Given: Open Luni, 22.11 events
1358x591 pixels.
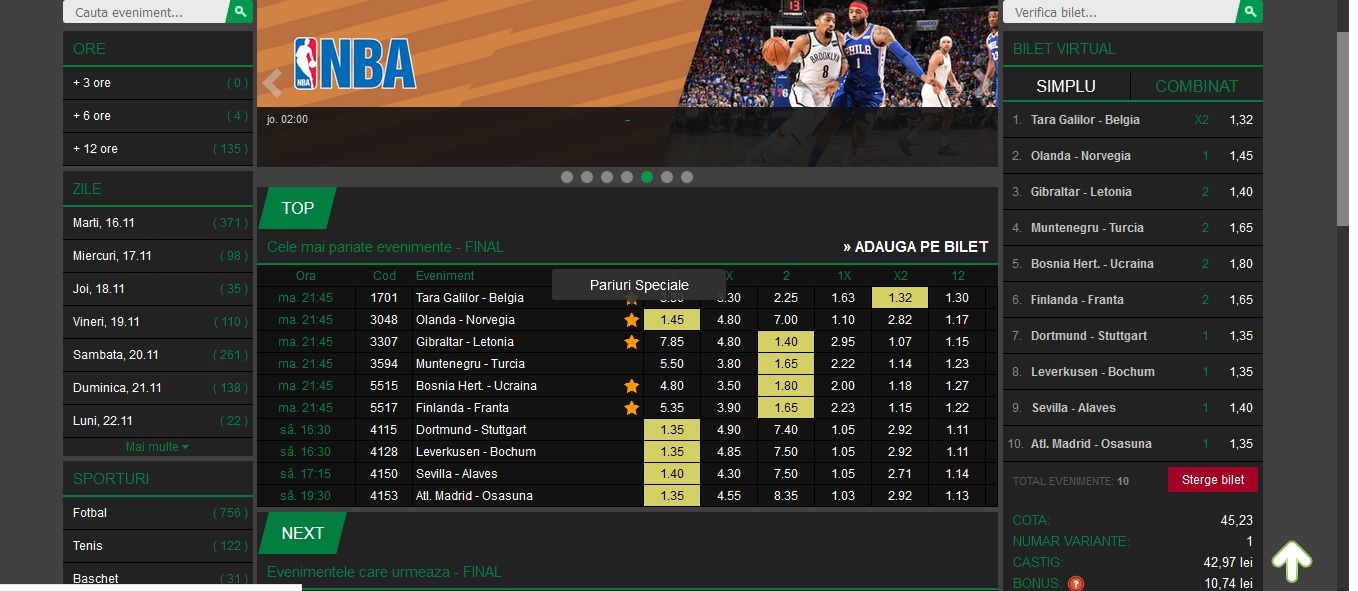Looking at the screenshot, I should 158,421.
